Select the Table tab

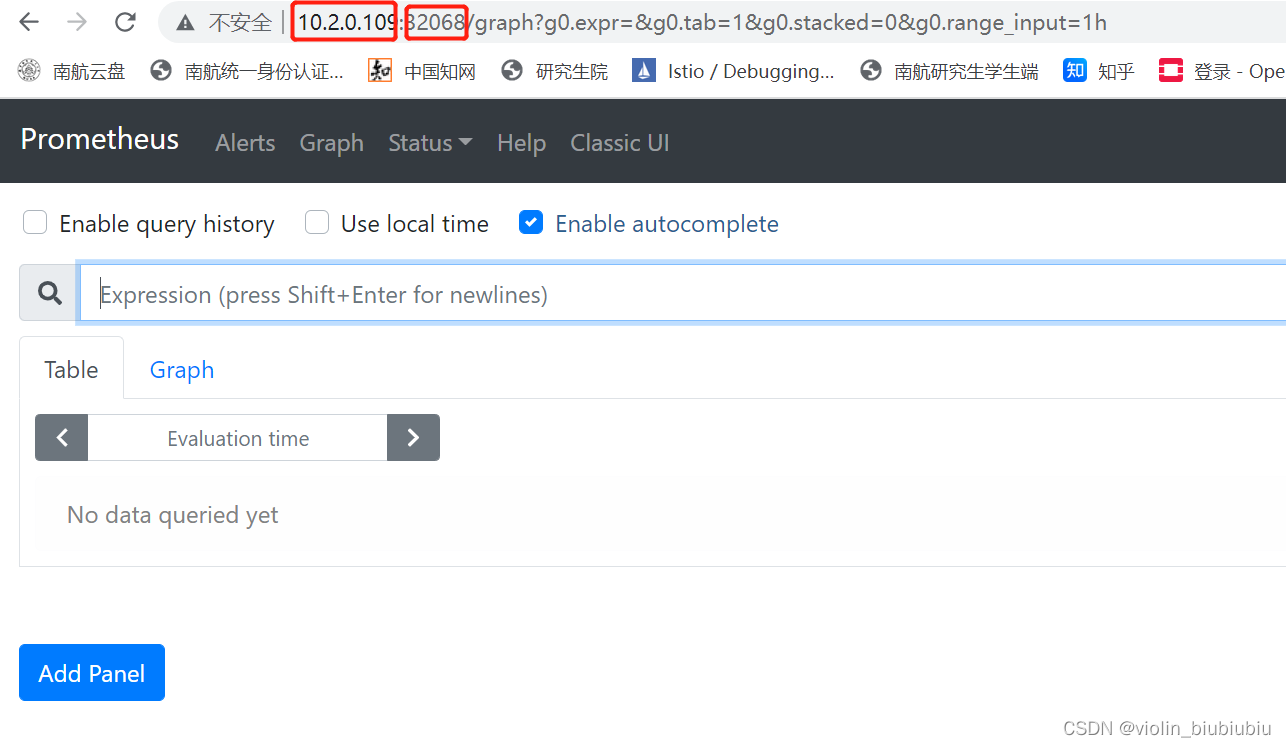point(71,369)
